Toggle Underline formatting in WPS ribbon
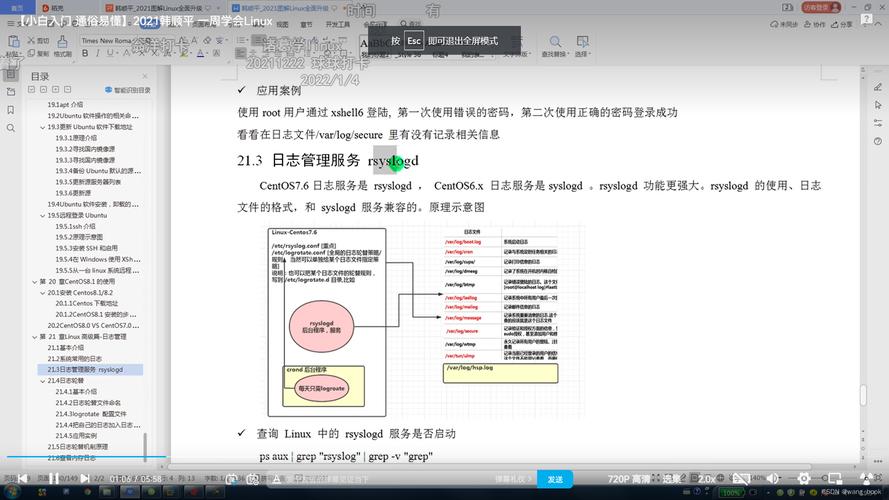 tap(110, 53)
